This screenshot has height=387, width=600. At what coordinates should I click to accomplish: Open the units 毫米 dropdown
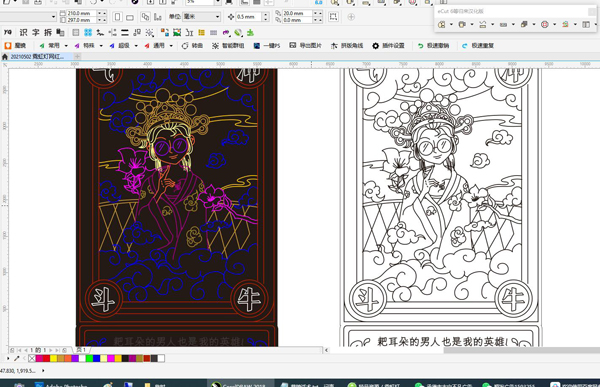(201, 16)
